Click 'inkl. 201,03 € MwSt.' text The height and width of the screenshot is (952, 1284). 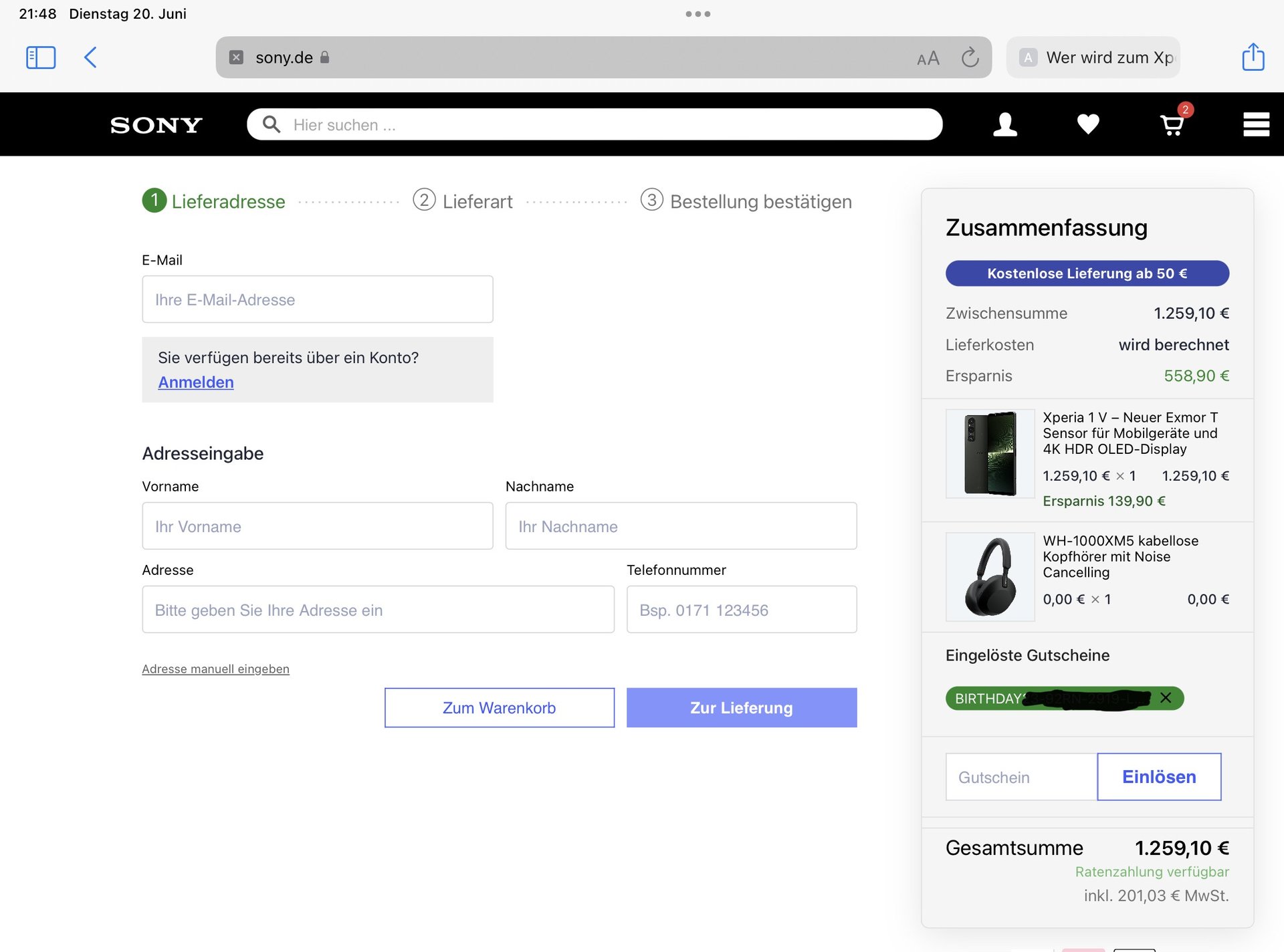pos(1156,896)
